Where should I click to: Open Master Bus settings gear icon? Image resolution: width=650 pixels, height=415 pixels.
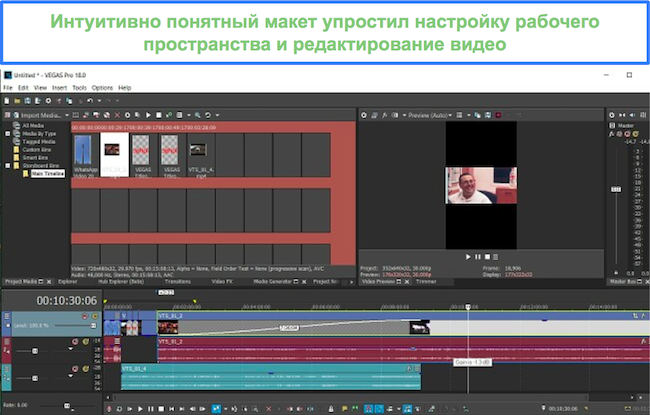(612, 115)
